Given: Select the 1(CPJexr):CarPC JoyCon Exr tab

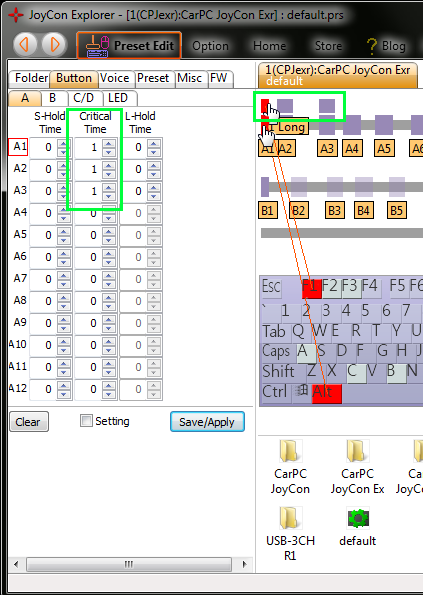Looking at the screenshot, I should (x=338, y=75).
